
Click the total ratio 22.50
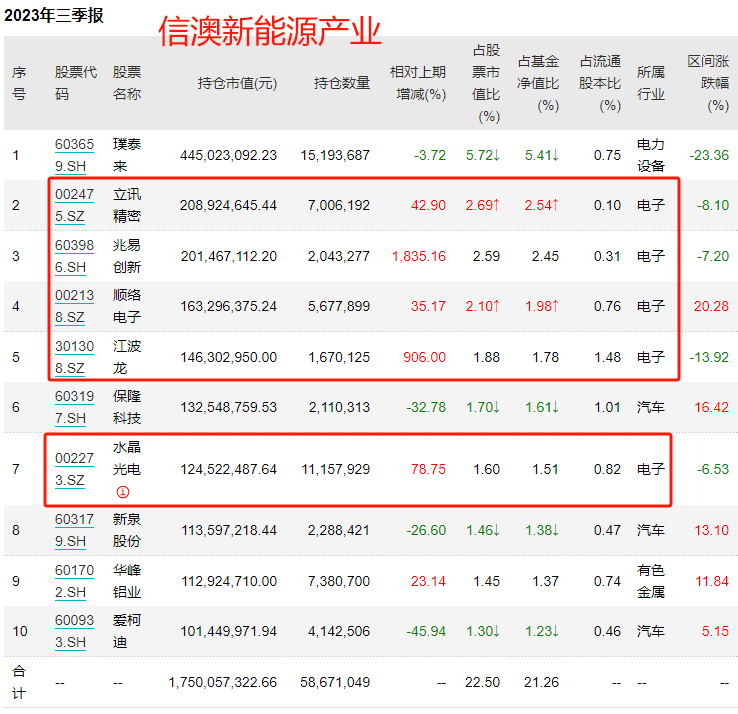click(482, 682)
